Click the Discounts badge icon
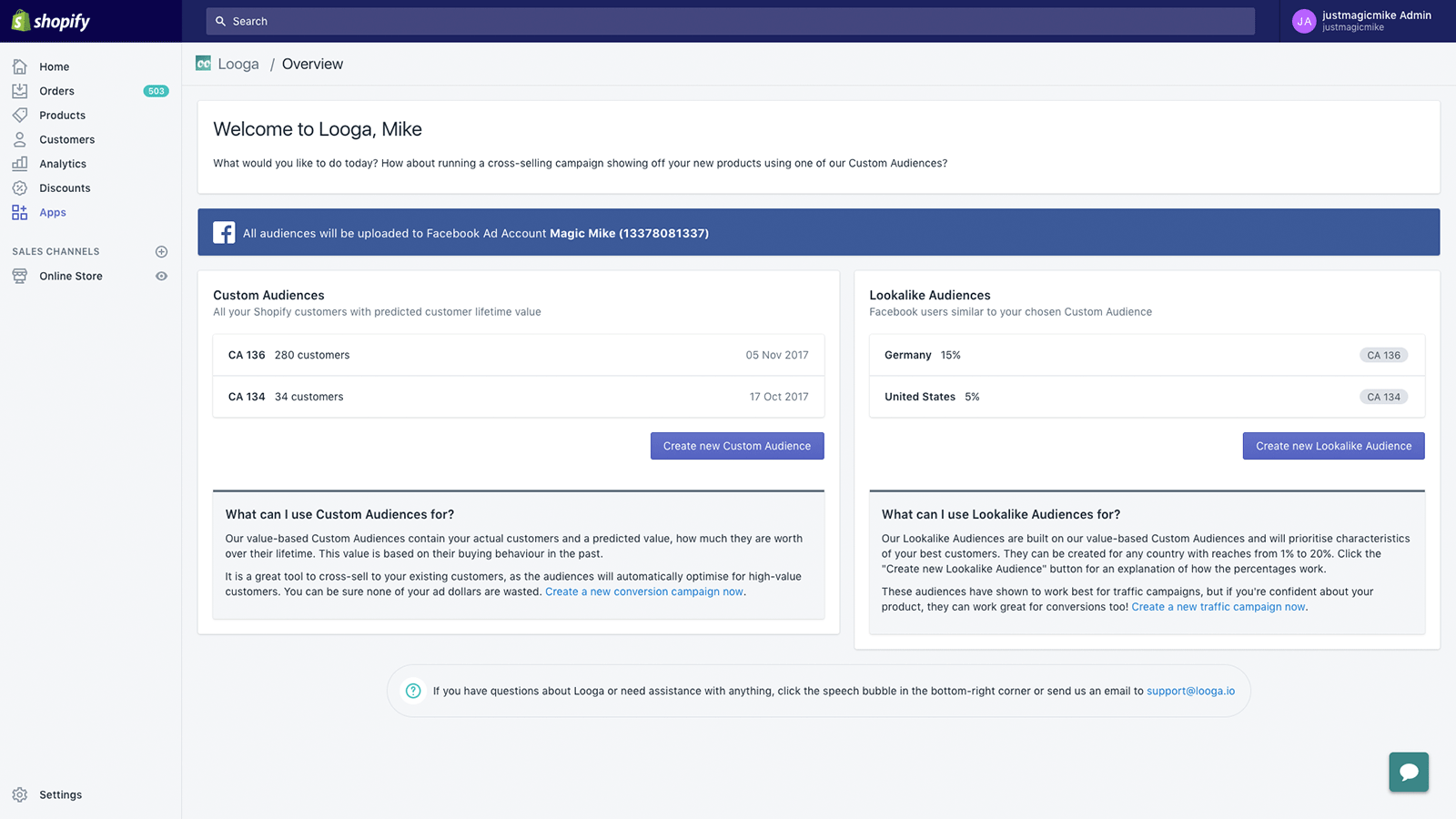This screenshot has height=819, width=1456. click(x=20, y=188)
